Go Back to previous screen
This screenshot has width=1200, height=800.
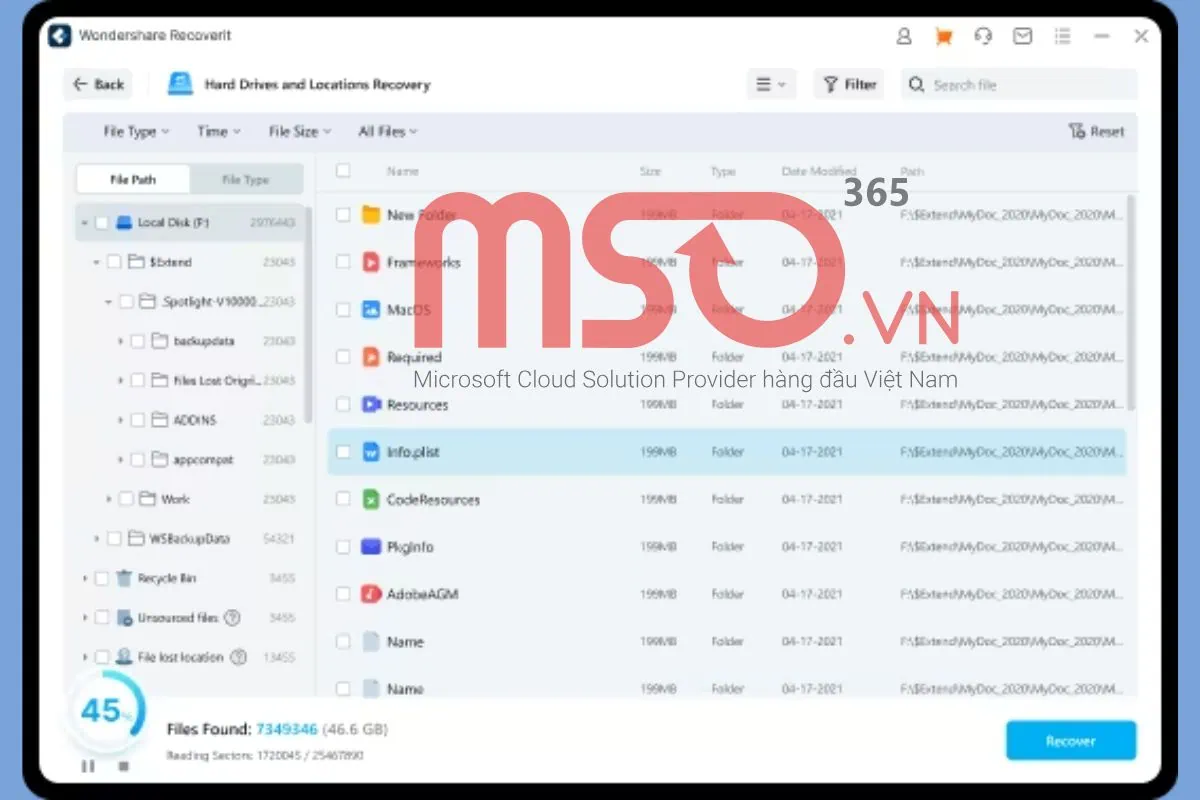tap(99, 85)
